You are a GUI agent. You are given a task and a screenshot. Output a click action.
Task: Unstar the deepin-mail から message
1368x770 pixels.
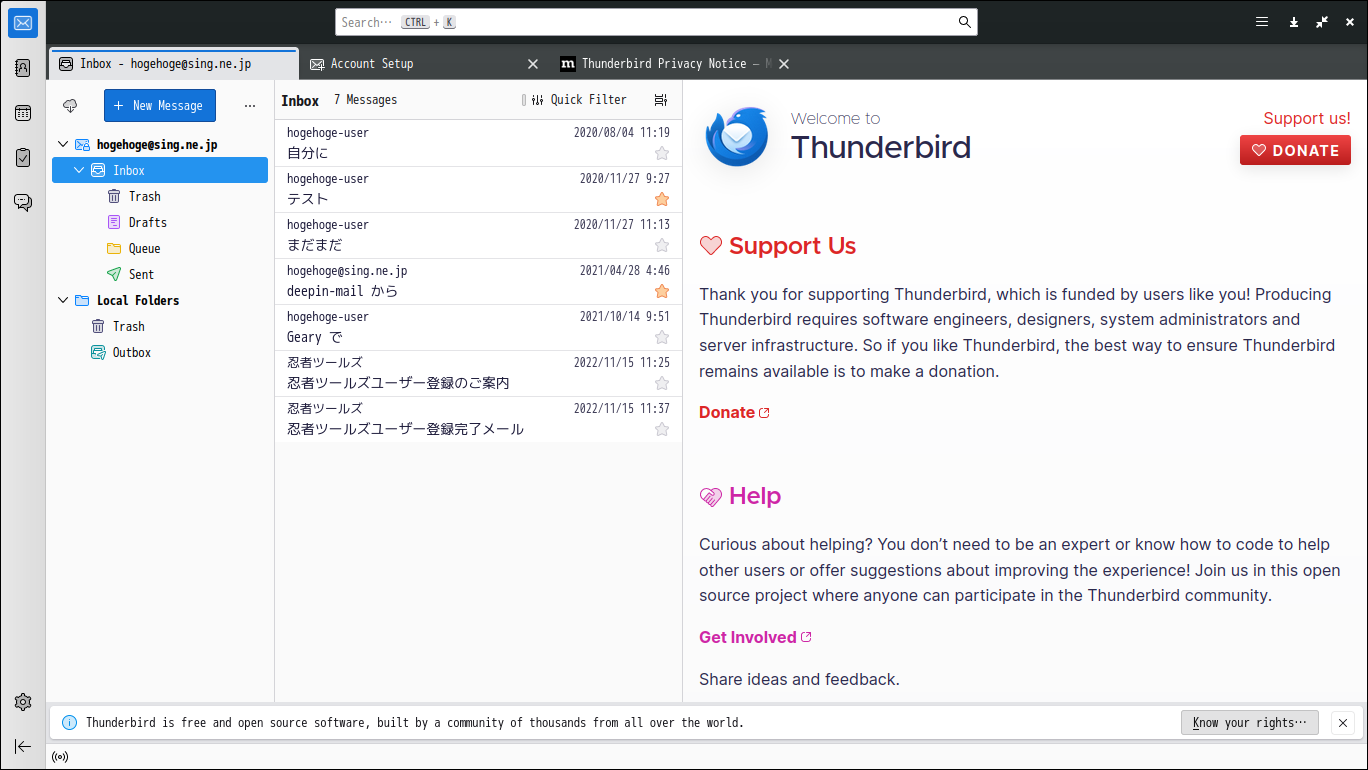tap(662, 291)
